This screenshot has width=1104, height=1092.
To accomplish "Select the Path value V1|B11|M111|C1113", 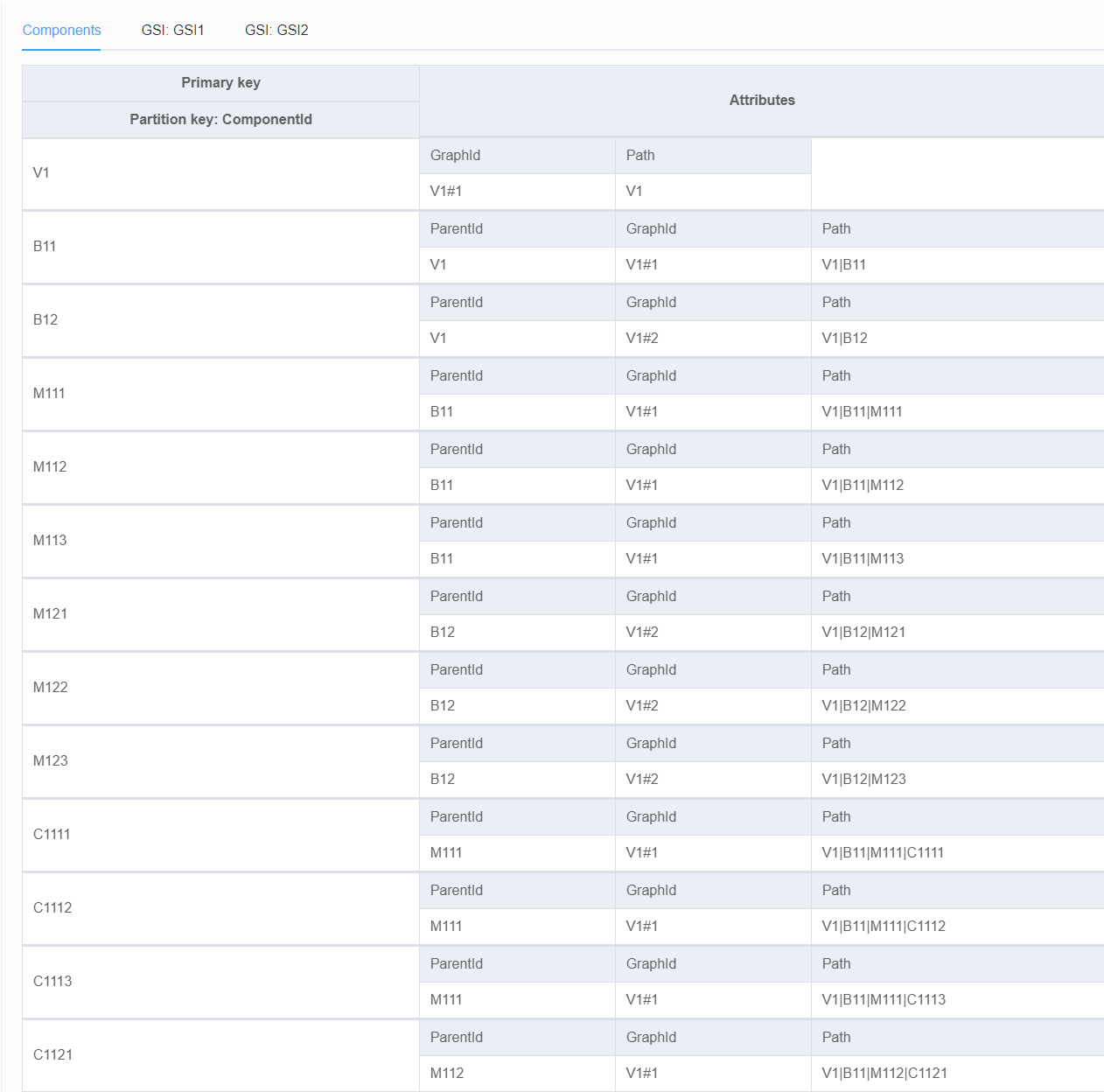I will tap(884, 999).
